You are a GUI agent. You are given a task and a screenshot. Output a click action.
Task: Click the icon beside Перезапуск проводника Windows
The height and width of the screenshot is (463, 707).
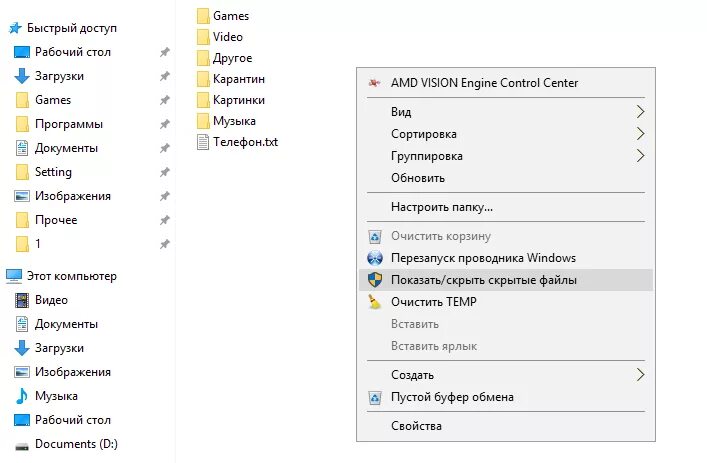coord(374,258)
